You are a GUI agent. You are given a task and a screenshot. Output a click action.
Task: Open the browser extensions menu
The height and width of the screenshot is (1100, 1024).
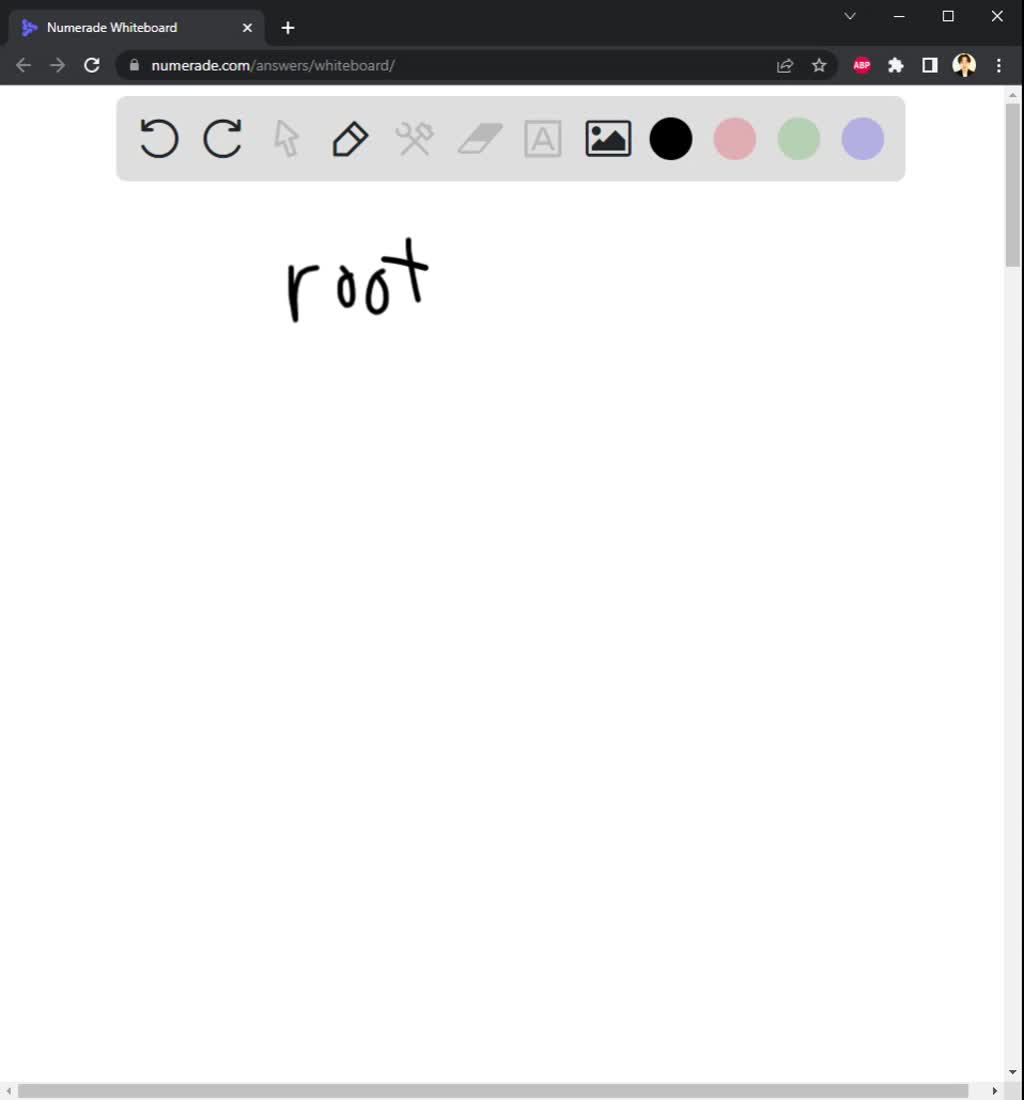[896, 65]
